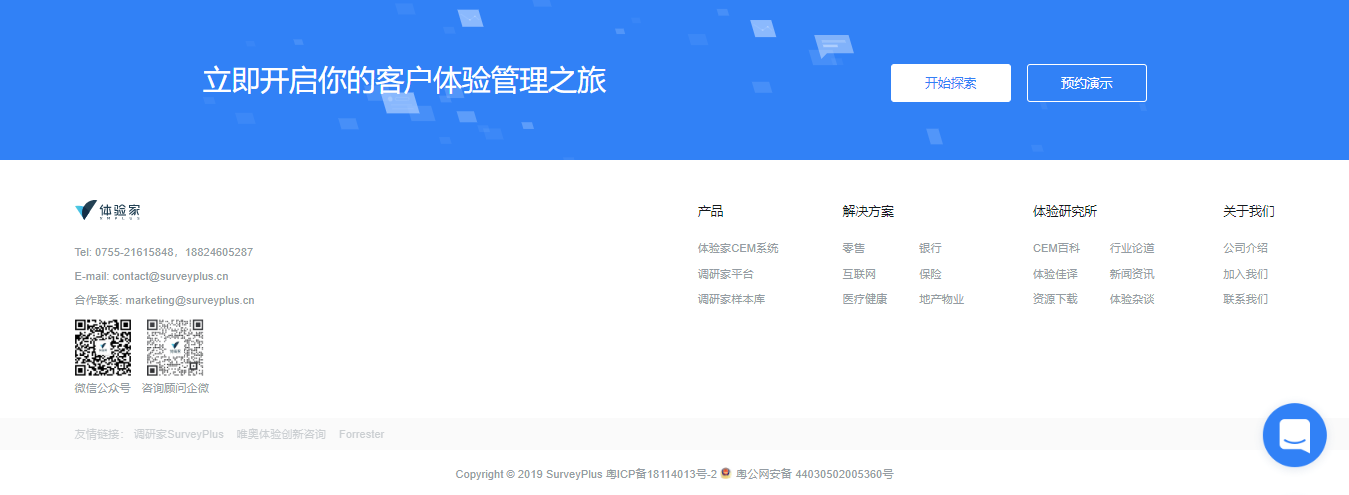This screenshot has width=1349, height=495.
Task: Click the 咨询顾问企微 QR code
Action: [x=175, y=347]
